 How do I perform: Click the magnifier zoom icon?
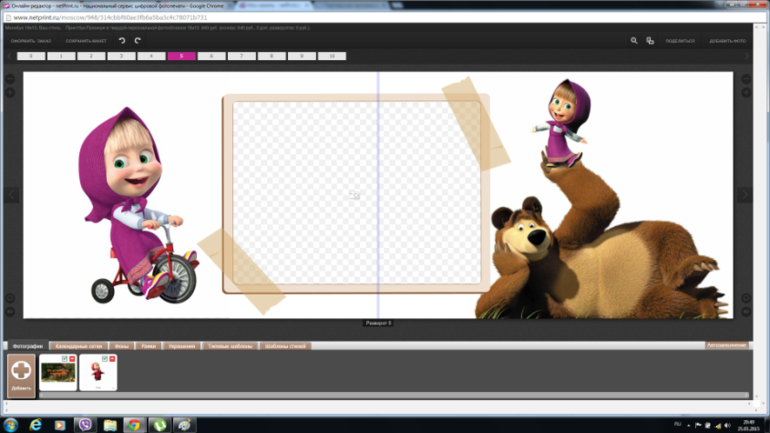pyautogui.click(x=634, y=41)
